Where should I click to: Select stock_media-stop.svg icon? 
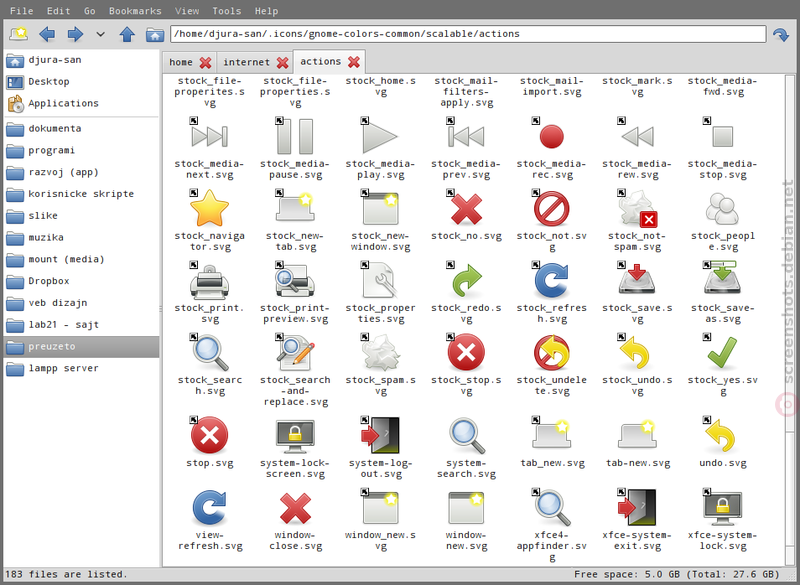pyautogui.click(x=722, y=136)
